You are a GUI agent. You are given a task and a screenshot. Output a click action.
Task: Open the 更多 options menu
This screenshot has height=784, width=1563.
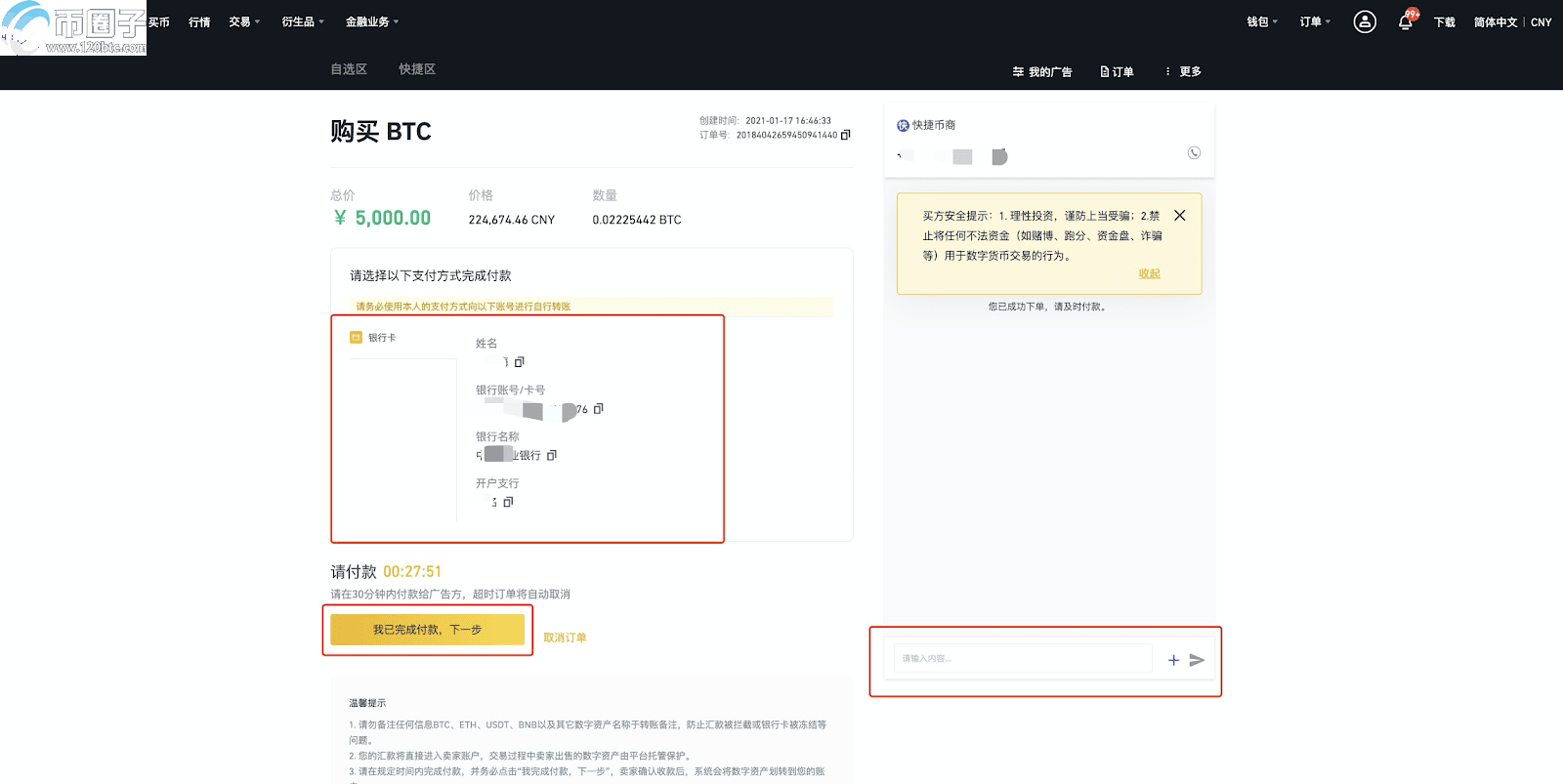pos(1183,71)
